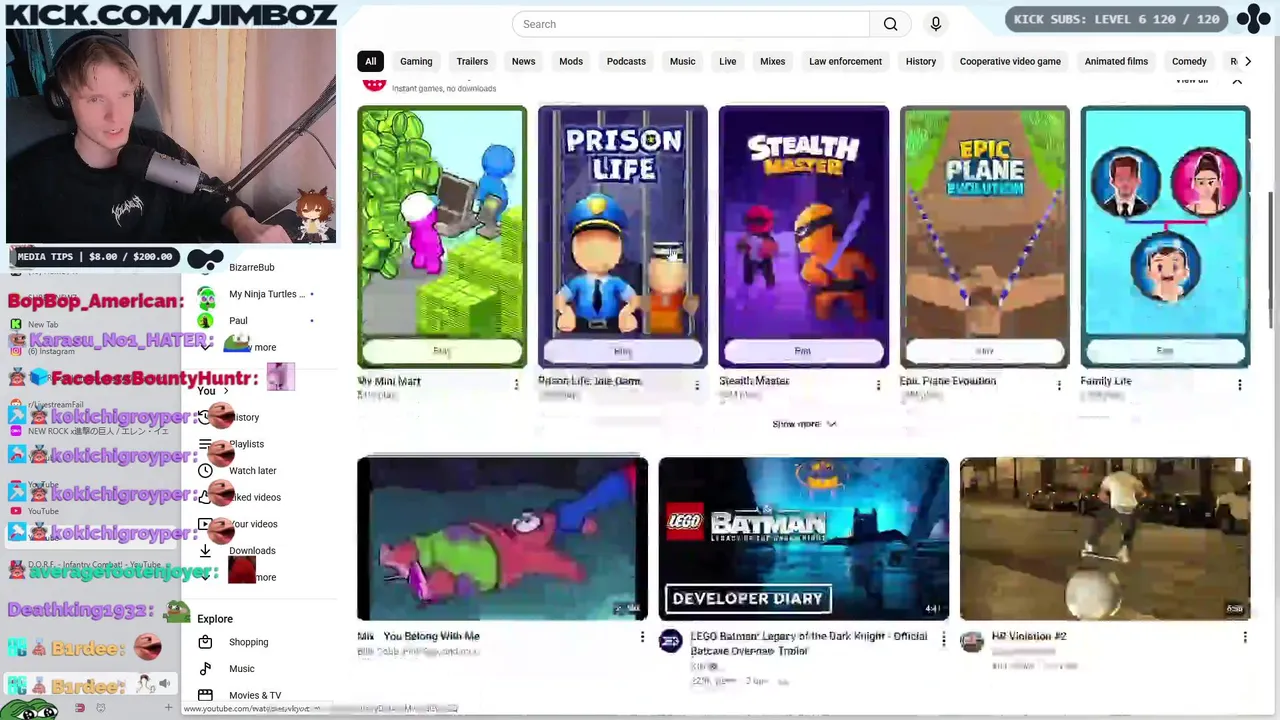The image size is (1280, 720).
Task: Open options menu for HR Violation #2
Action: (x=1245, y=637)
